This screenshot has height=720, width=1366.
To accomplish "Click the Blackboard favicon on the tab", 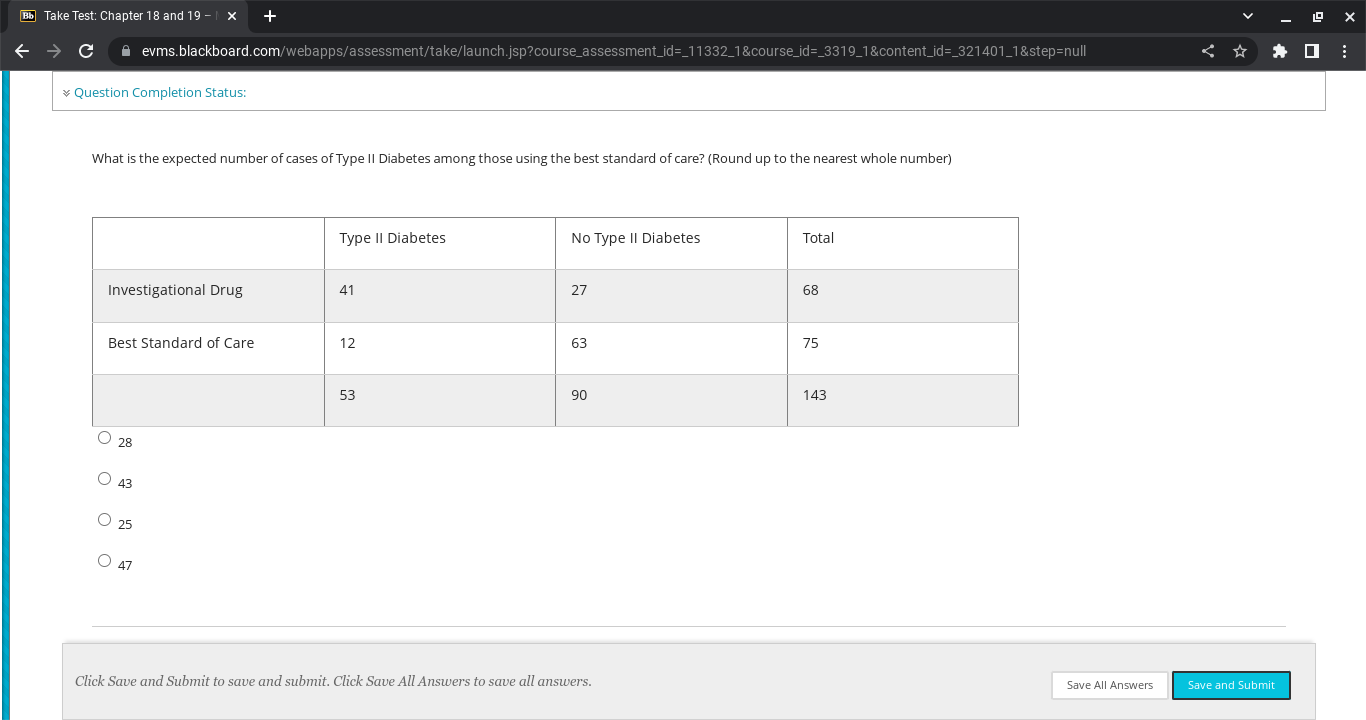I will [28, 16].
